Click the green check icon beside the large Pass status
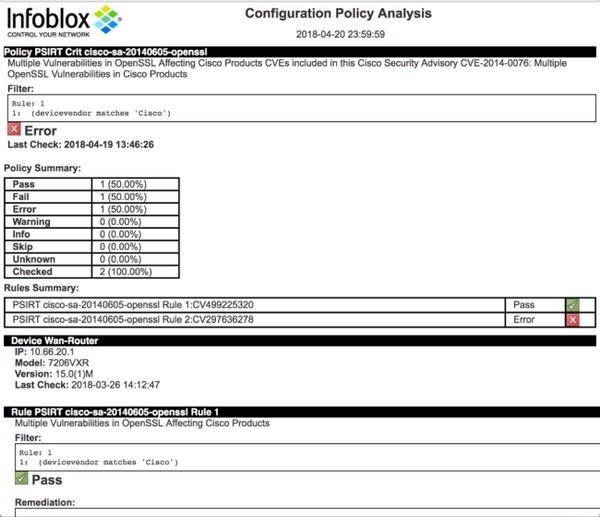The height and width of the screenshot is (517, 600). point(21,478)
